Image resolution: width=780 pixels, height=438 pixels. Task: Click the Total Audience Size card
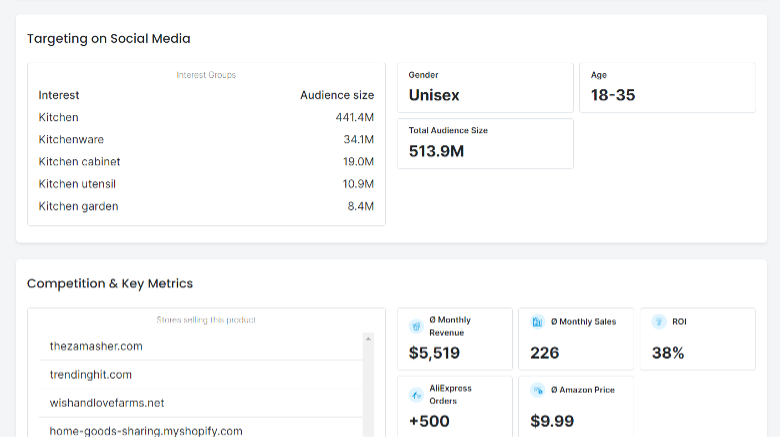pos(486,143)
